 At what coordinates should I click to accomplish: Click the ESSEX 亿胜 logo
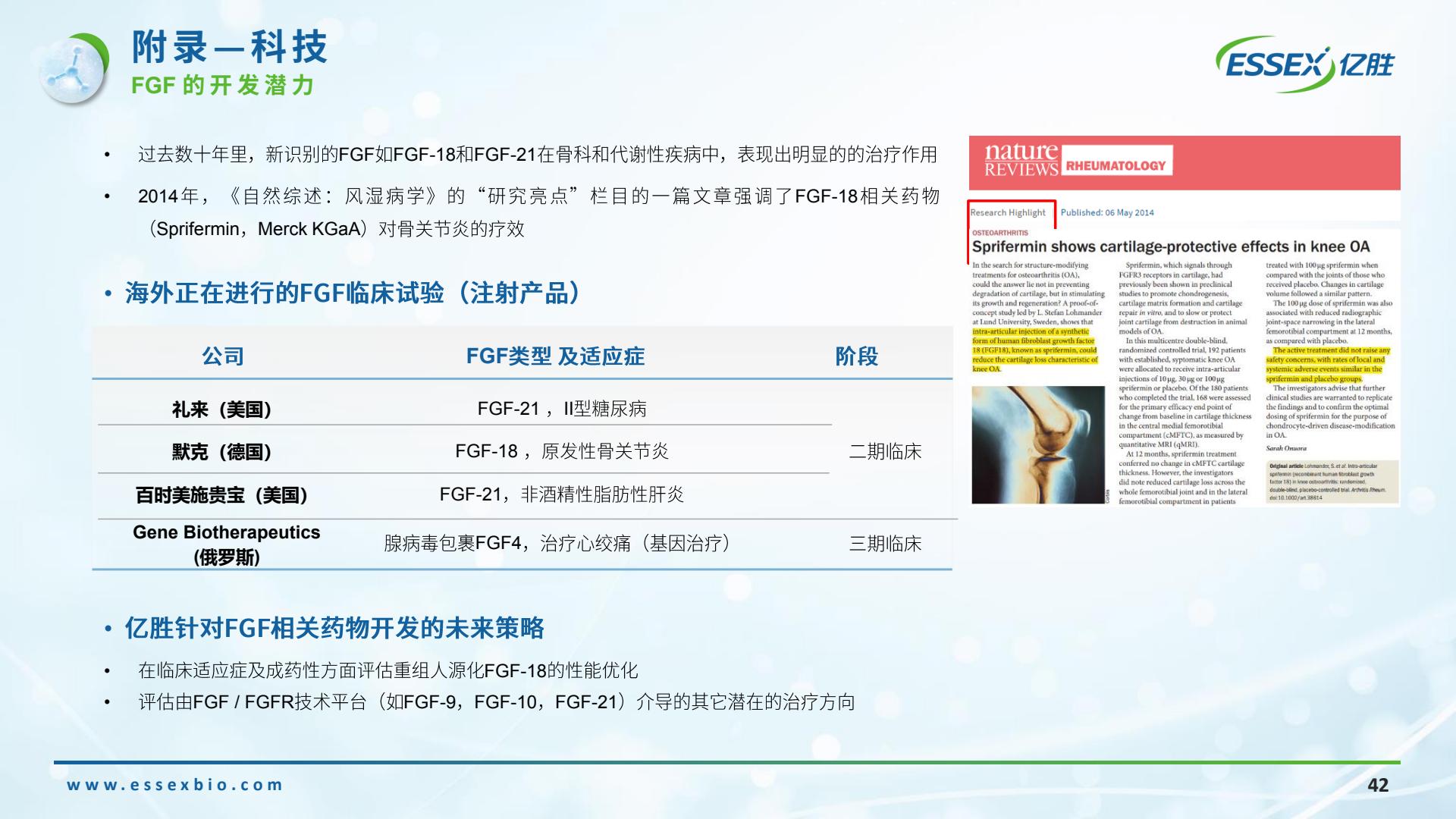1304,64
